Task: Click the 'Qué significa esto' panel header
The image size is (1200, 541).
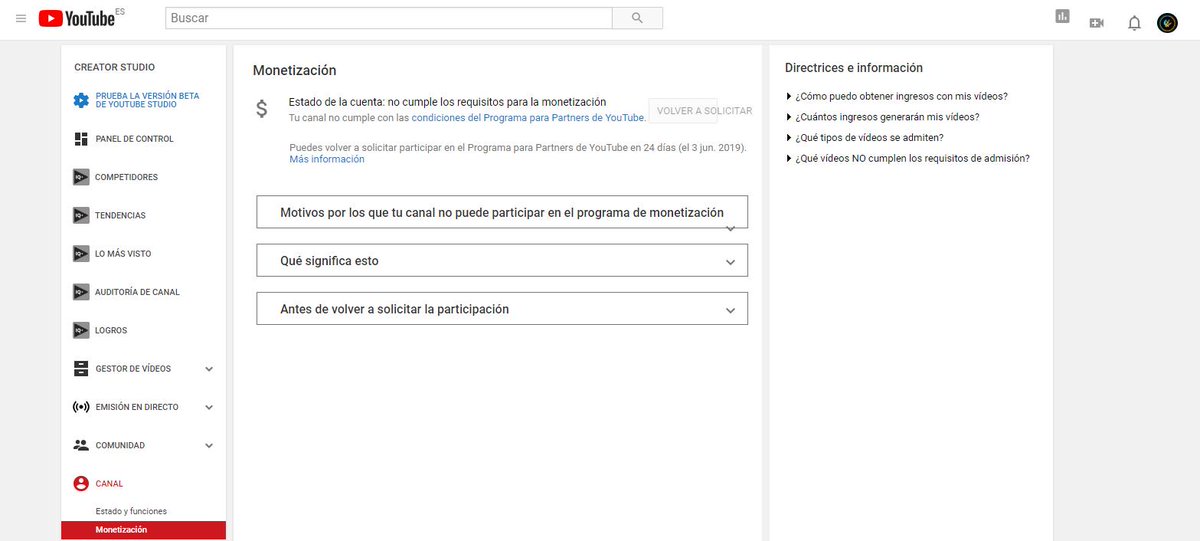Action: click(x=502, y=260)
